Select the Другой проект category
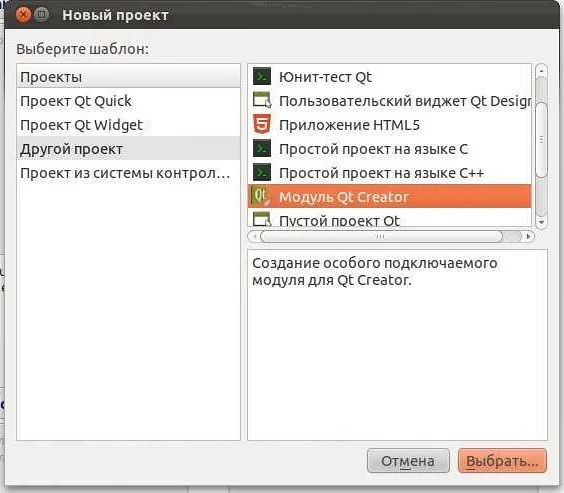 128,149
